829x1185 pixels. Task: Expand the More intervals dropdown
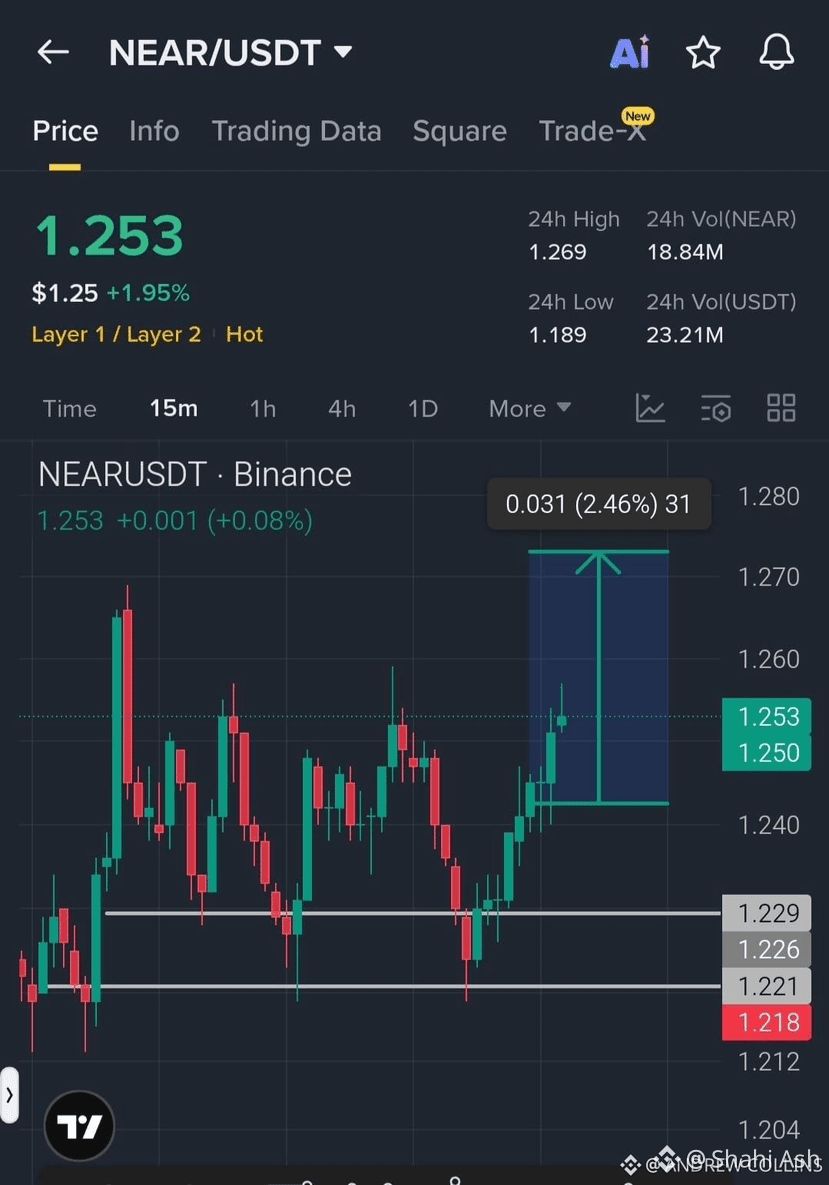[x=530, y=409]
